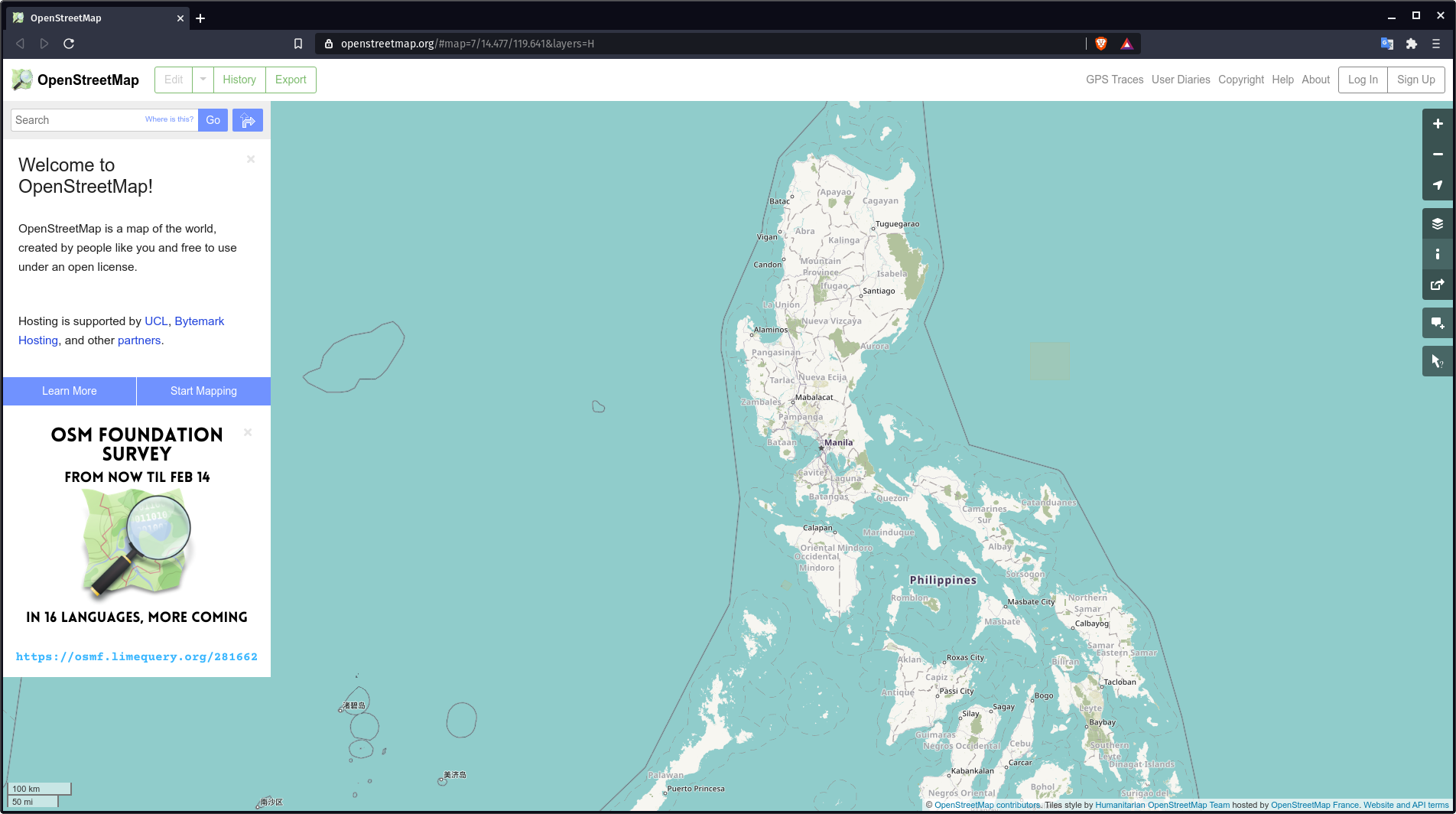
Task: Zoom out of the map
Action: tap(1438, 155)
